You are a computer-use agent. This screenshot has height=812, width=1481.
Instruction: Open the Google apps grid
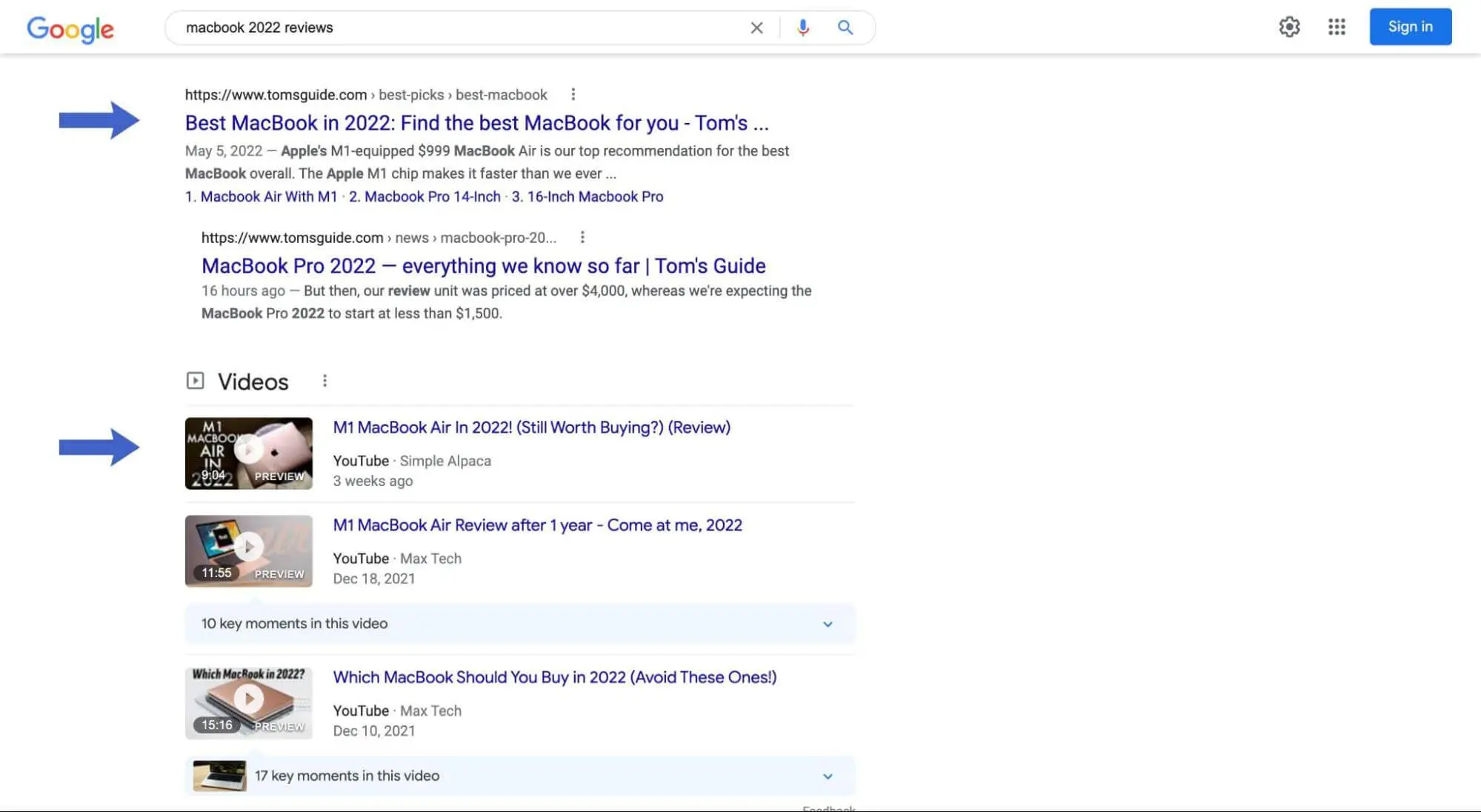(x=1337, y=27)
